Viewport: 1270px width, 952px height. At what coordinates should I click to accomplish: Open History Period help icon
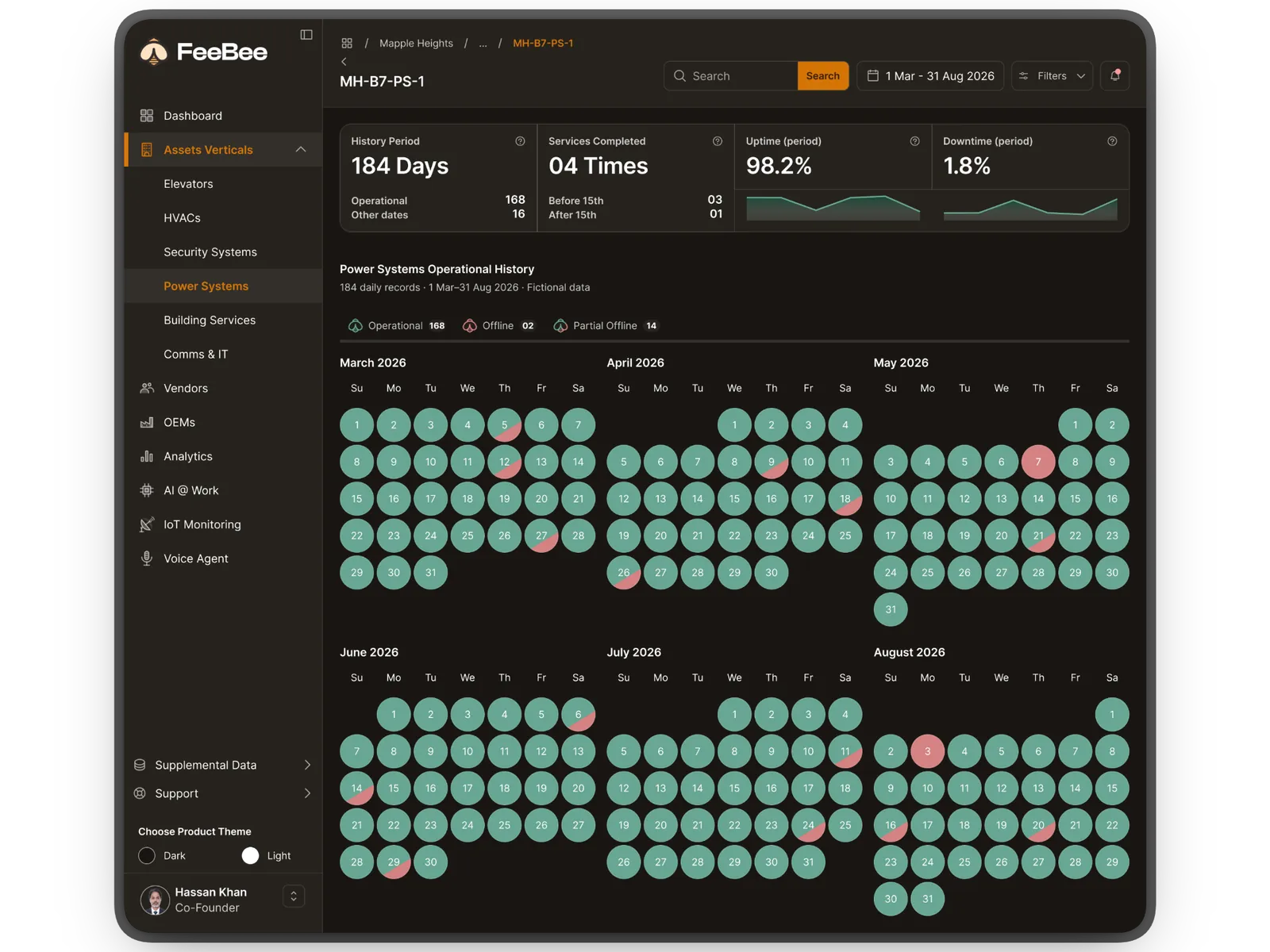(x=520, y=141)
